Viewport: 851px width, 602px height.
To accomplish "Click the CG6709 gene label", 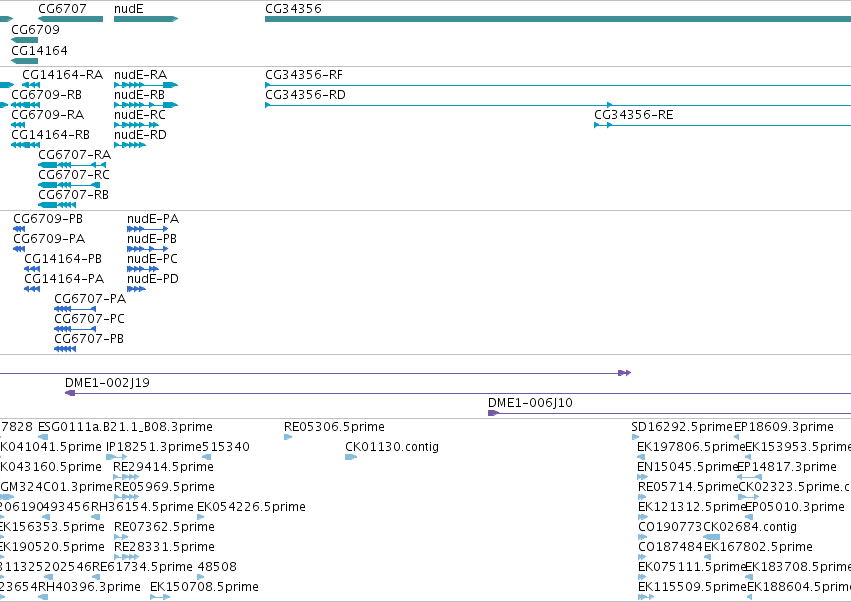I will [35, 29].
